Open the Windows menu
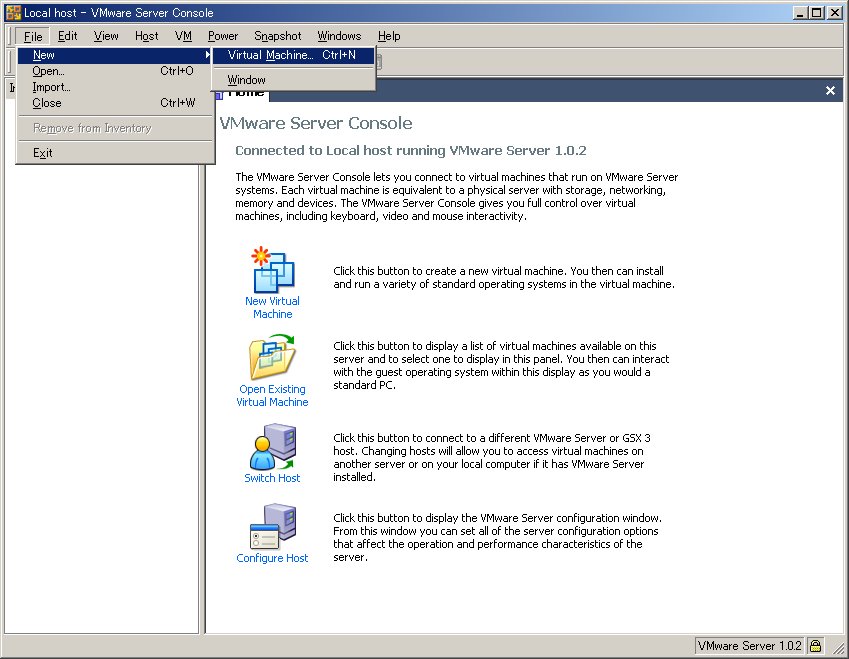 pyautogui.click(x=339, y=36)
